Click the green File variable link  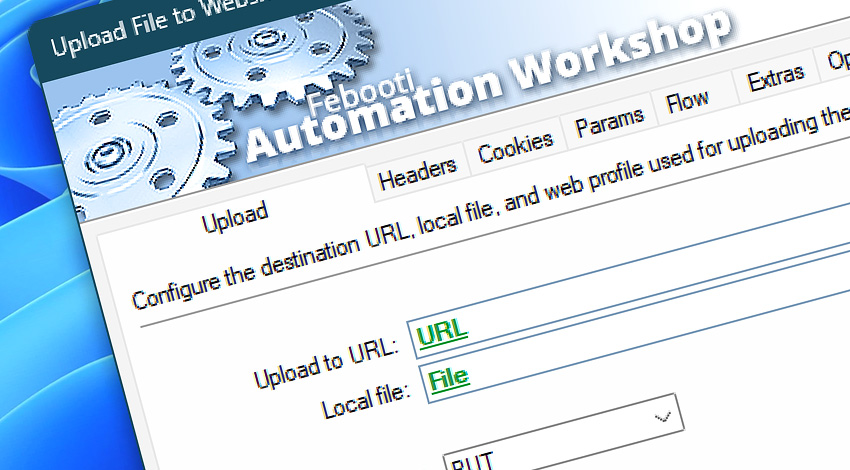click(448, 378)
